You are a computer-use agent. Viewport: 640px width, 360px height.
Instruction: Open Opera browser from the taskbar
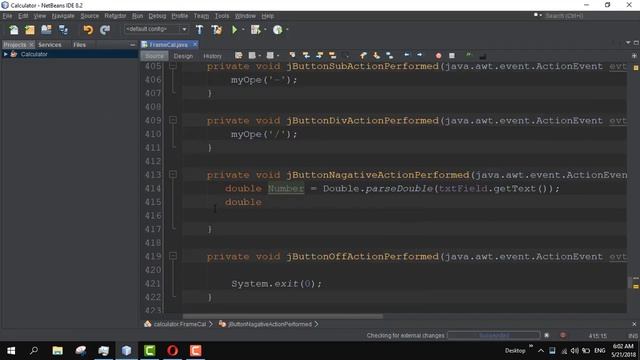click(x=173, y=351)
